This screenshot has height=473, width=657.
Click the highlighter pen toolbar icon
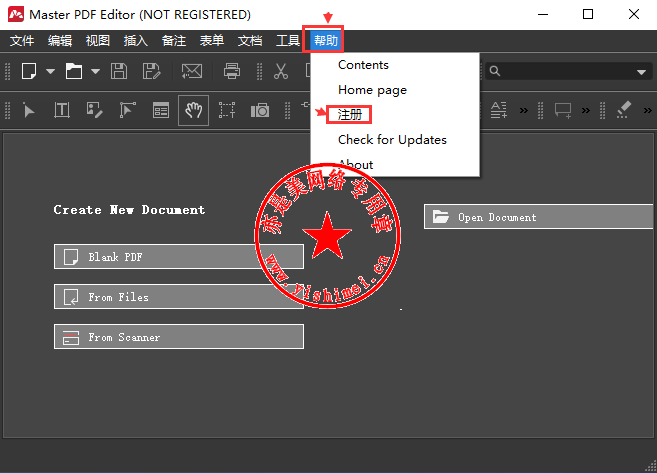click(624, 110)
